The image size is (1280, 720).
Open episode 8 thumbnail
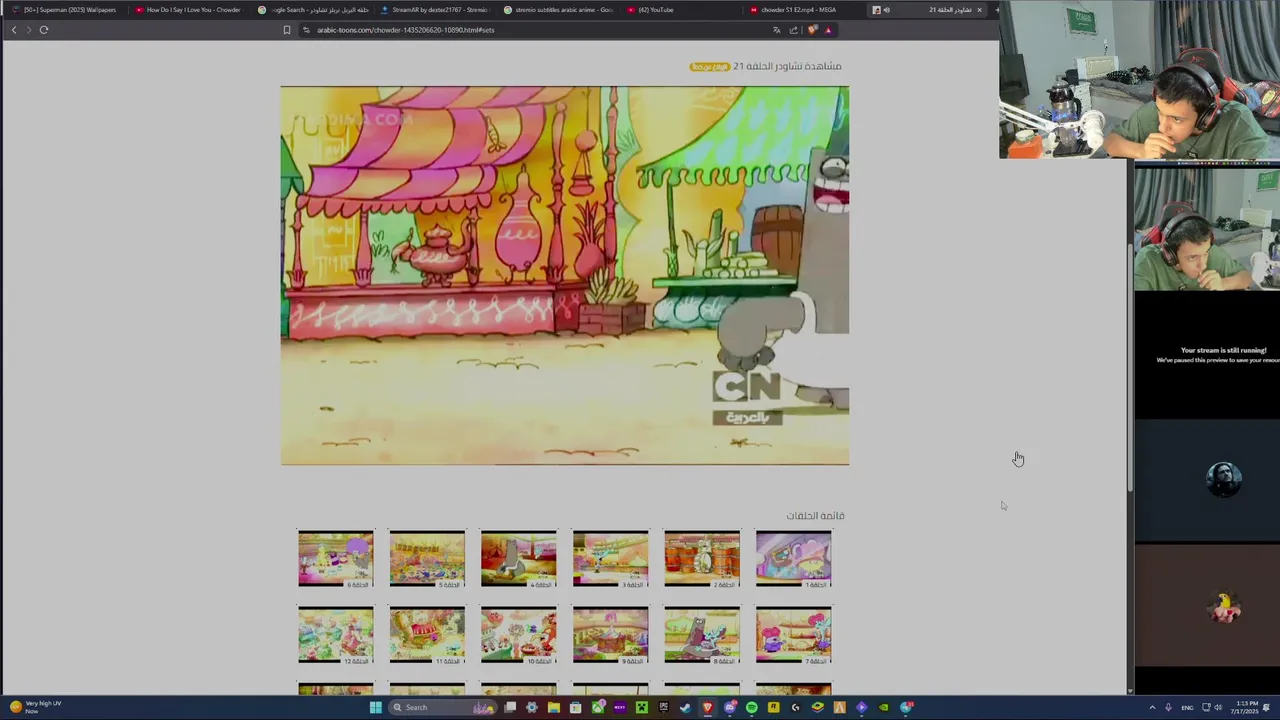tap(702, 634)
